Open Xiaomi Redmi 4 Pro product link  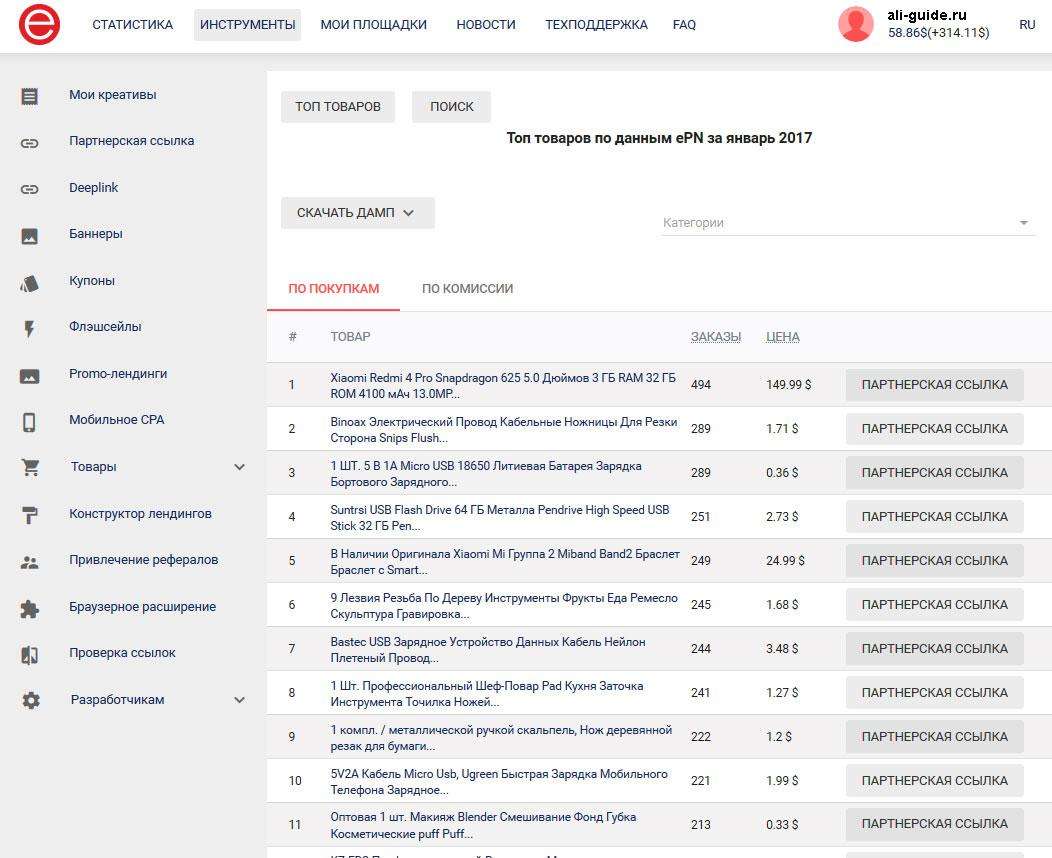pos(503,386)
